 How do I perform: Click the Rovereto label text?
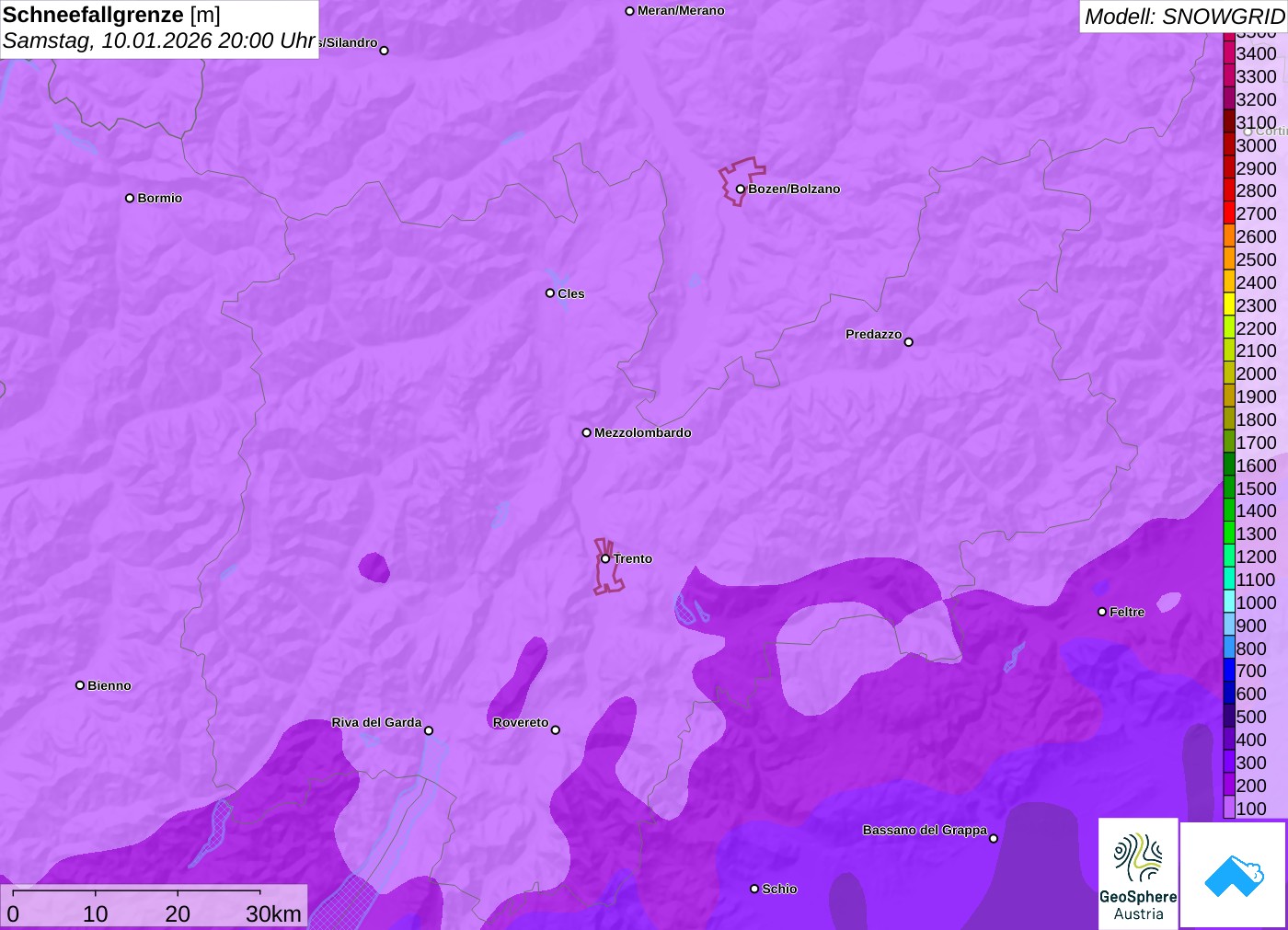point(521,722)
